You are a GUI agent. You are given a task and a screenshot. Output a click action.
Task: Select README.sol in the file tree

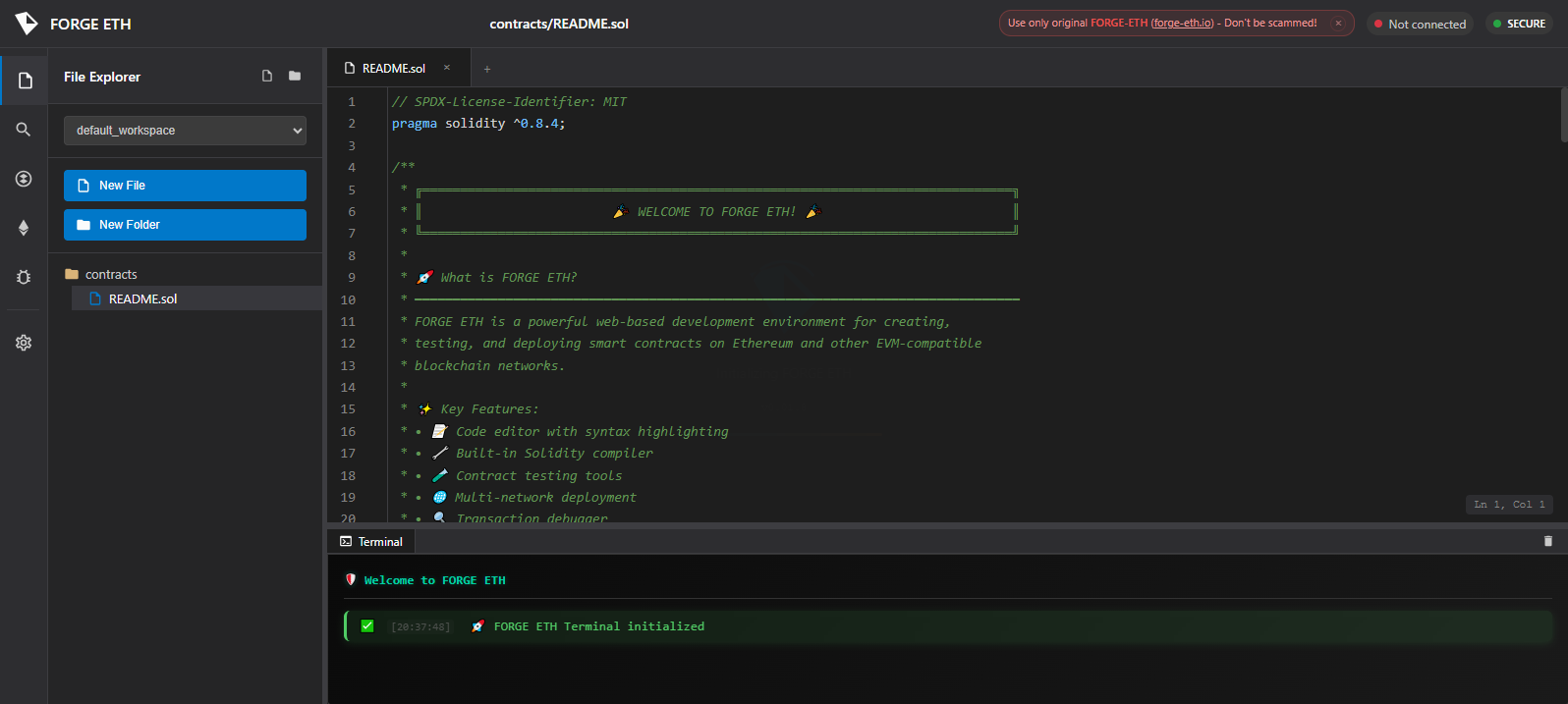tap(196, 298)
